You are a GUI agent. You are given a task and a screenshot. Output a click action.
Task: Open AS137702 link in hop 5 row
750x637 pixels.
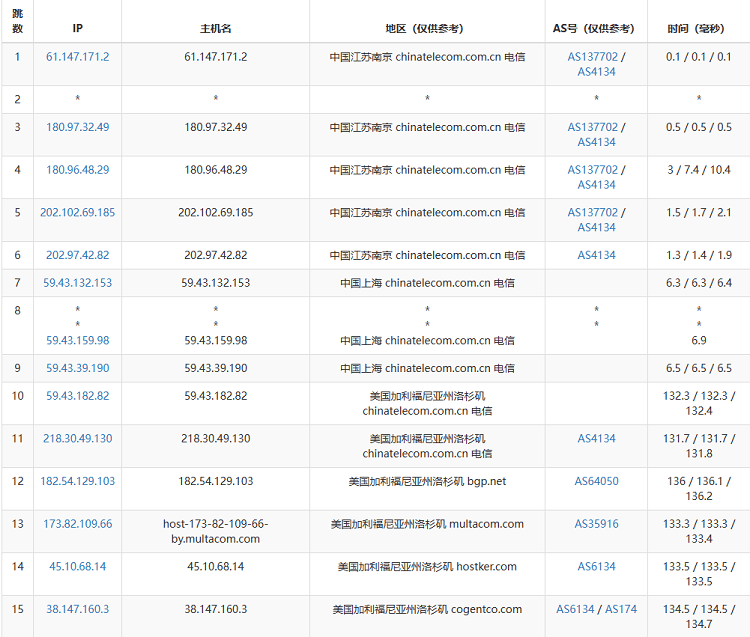click(593, 212)
